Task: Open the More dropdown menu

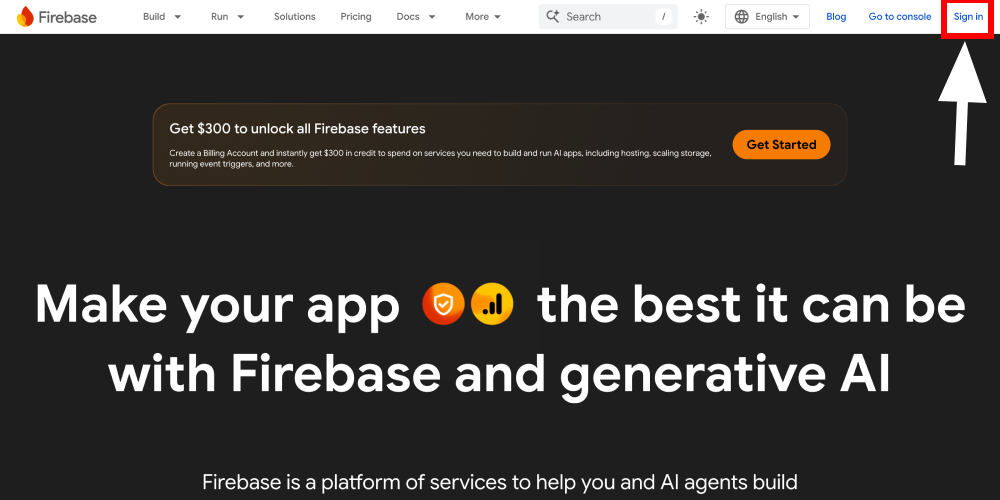Action: pos(485,16)
